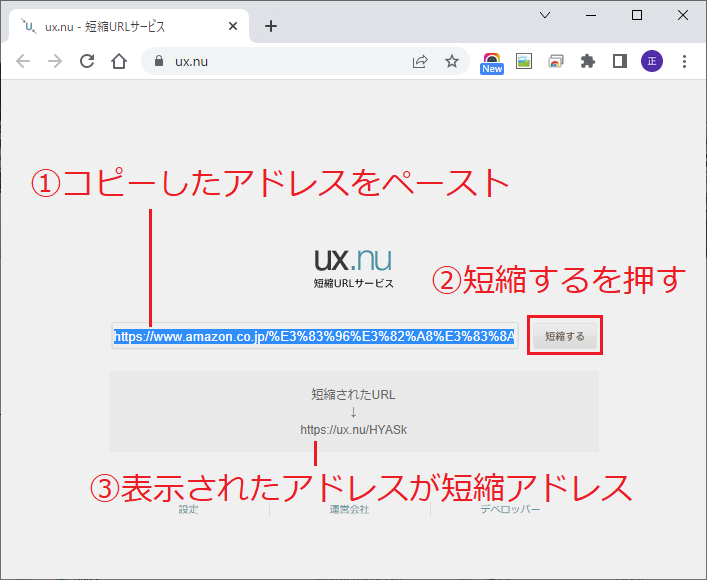
Task: Open the Extensions puzzle menu
Action: coord(588,61)
